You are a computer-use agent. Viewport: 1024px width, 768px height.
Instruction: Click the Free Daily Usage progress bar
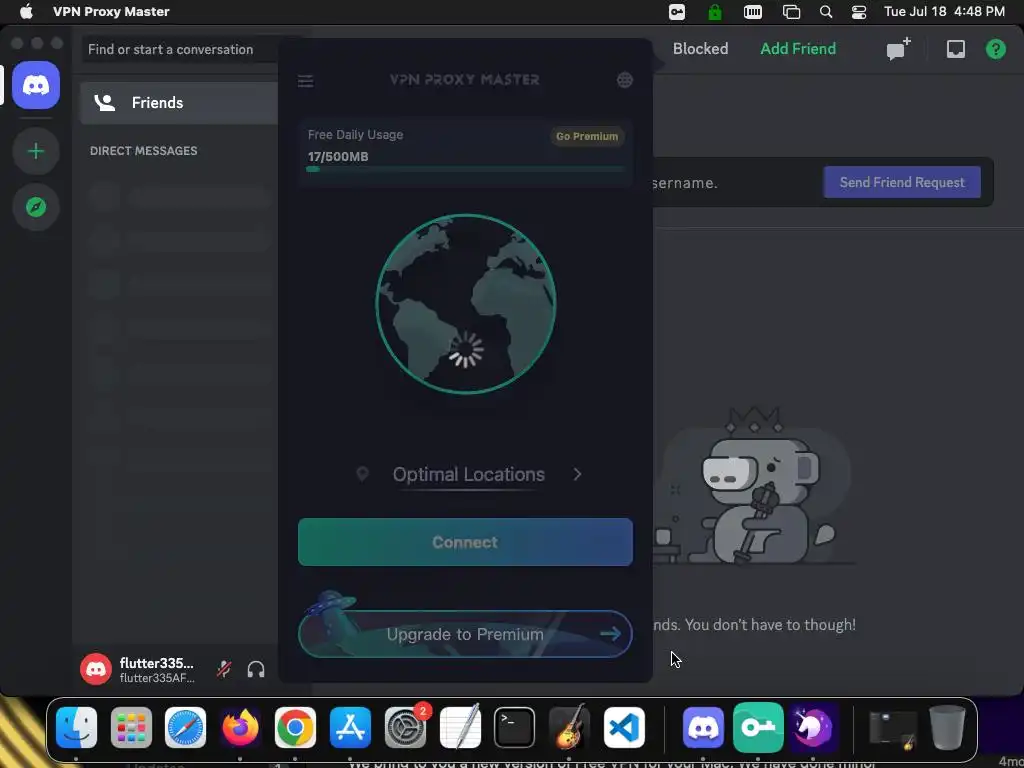click(465, 169)
